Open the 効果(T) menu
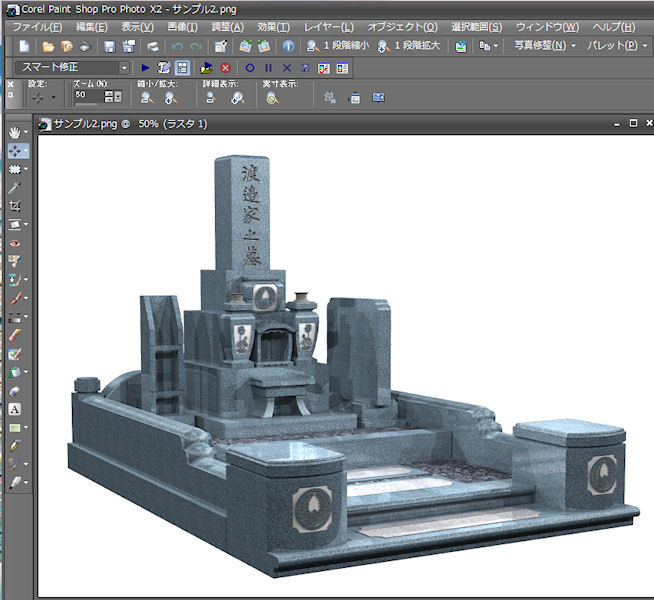Screen dimensions: 654x600 [273, 27]
